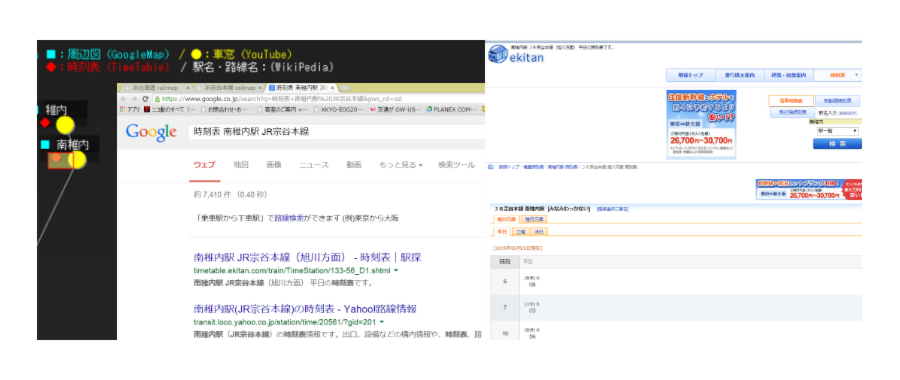Open a new Chrome tab
Image resolution: width=900 pixels, height=380 pixels.
pos(346,88)
